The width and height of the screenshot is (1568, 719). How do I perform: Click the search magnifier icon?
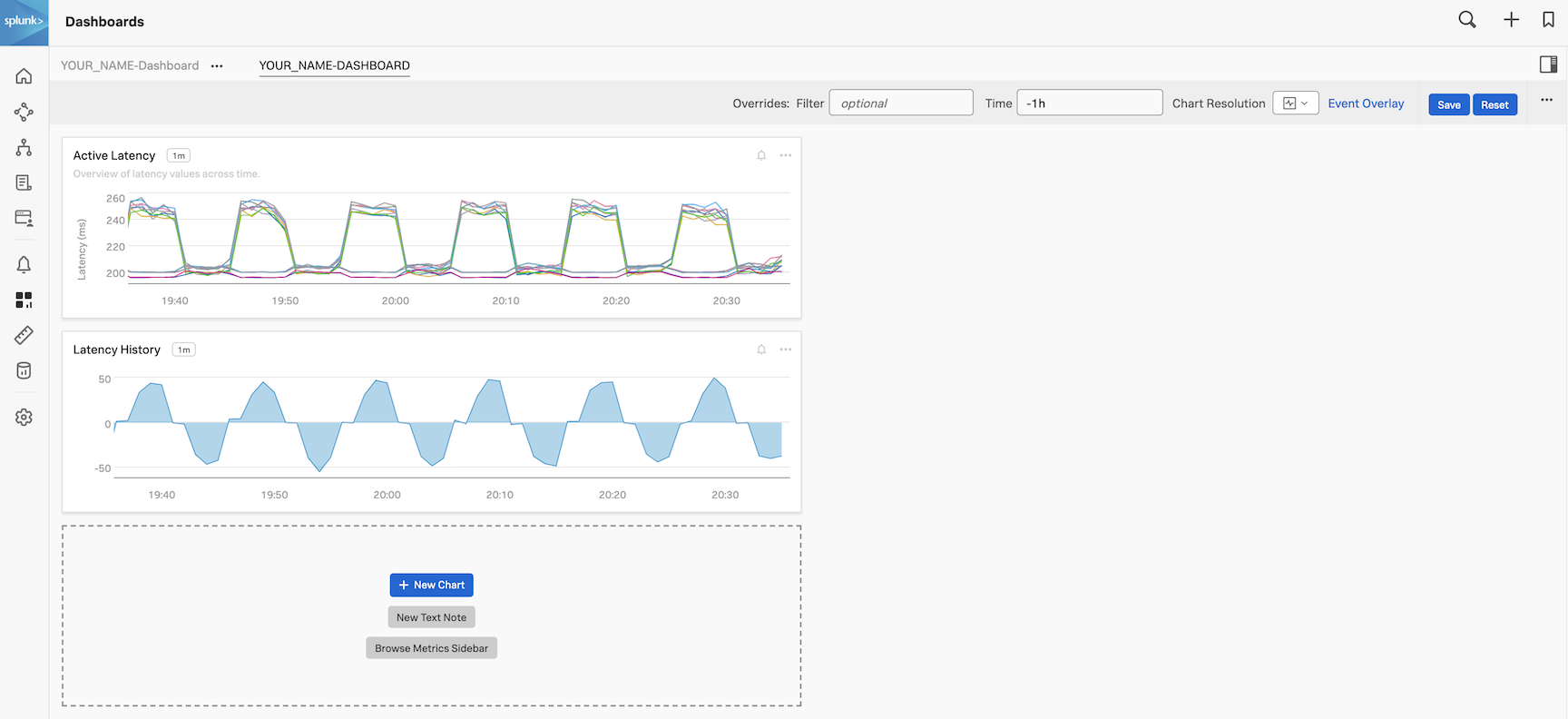pyautogui.click(x=1466, y=20)
